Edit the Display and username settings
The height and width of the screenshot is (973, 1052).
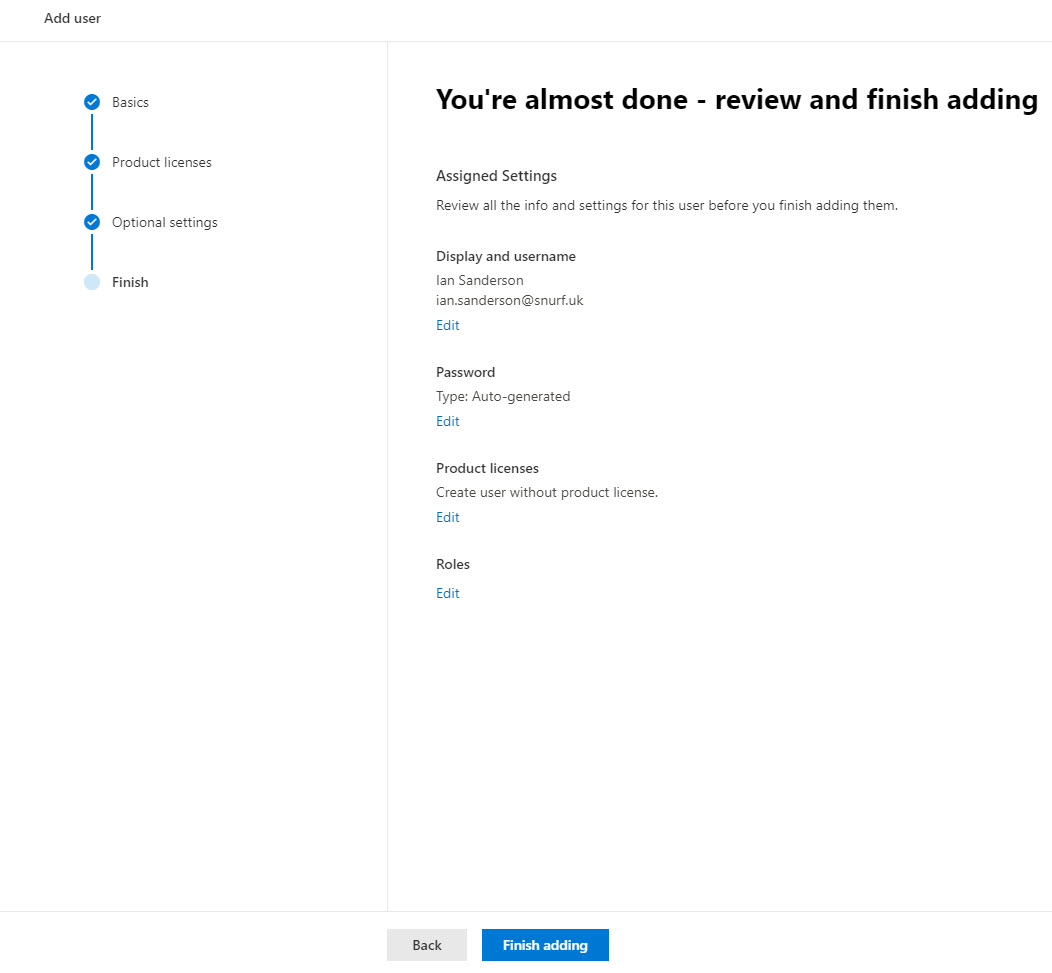click(447, 325)
